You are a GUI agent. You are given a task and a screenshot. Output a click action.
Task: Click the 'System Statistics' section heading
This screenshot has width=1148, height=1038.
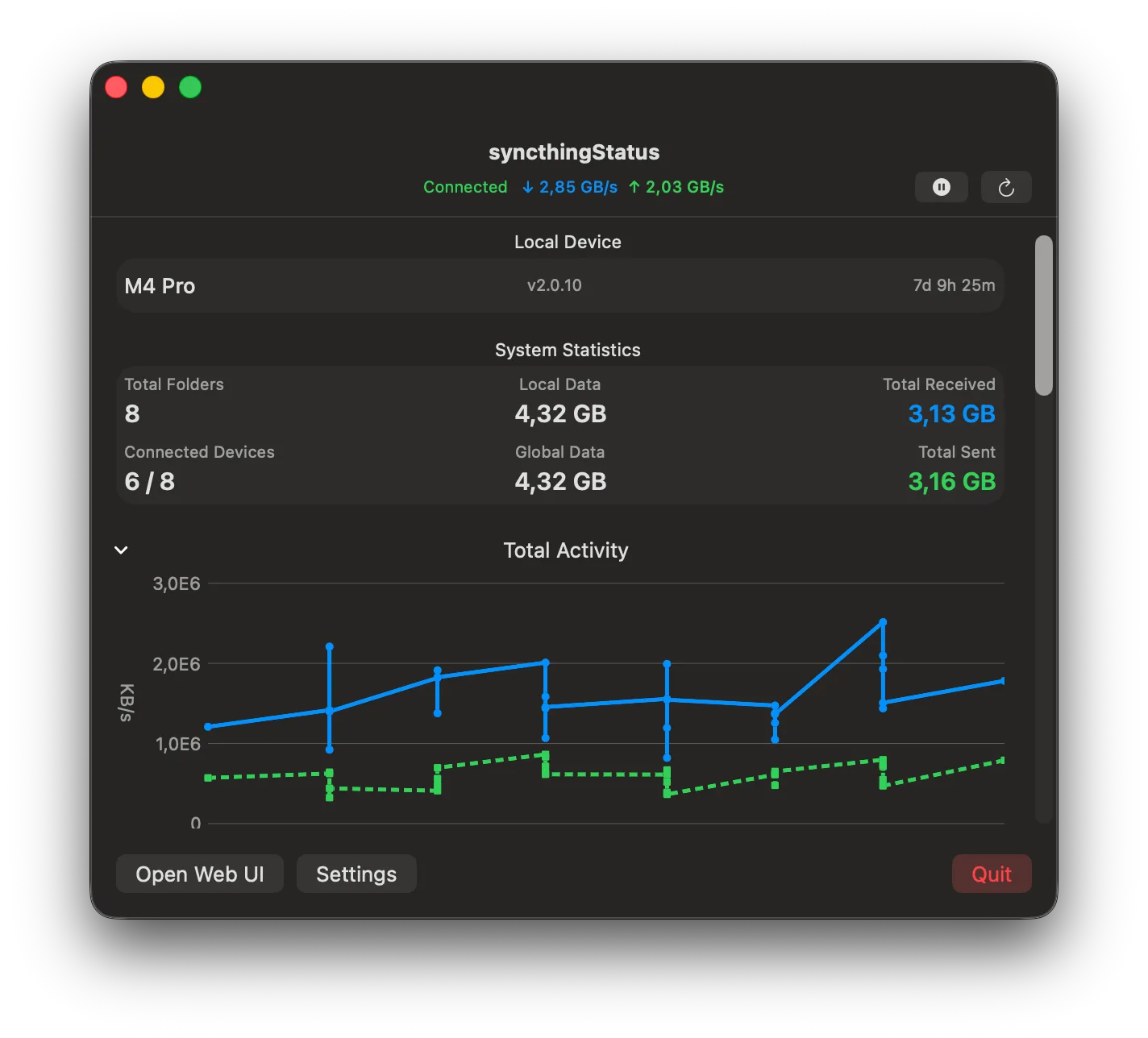pos(568,350)
